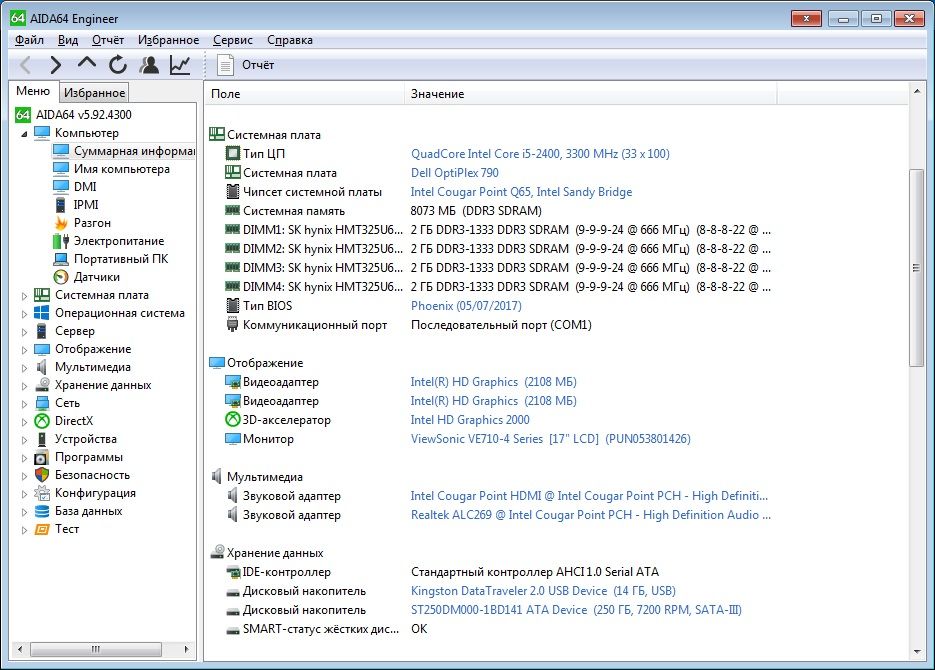Open the graph chart toolbar icon
This screenshot has height=670, width=935.
180,64
